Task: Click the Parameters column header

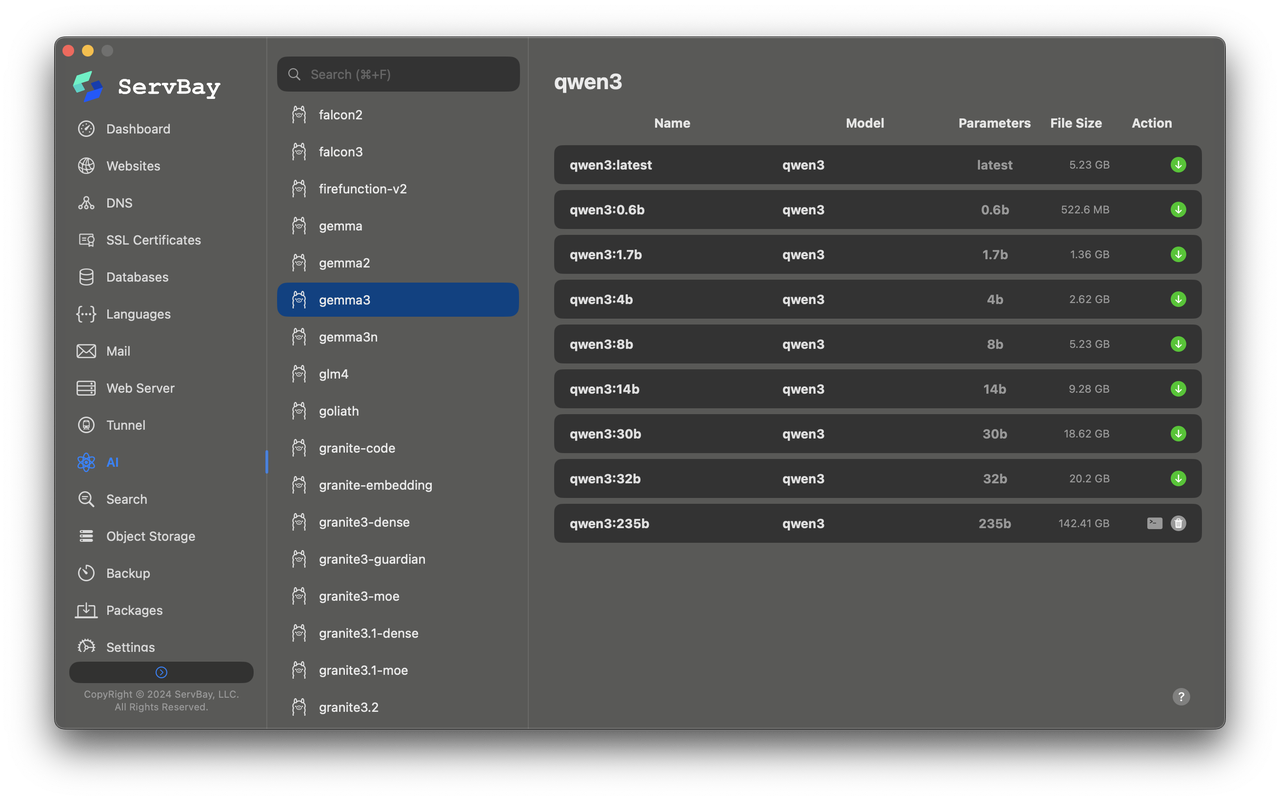Action: [x=994, y=123]
